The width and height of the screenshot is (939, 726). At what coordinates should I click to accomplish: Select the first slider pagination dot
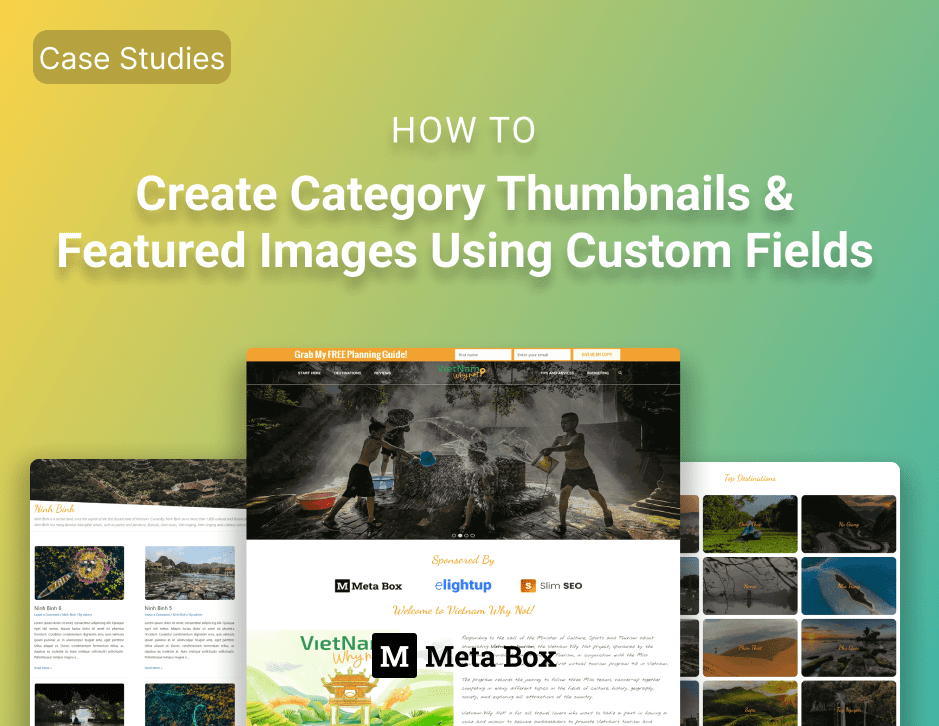pos(453,536)
